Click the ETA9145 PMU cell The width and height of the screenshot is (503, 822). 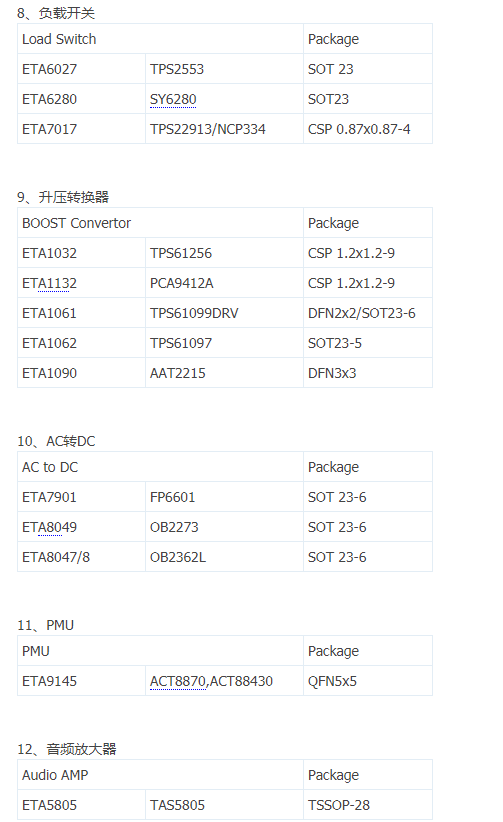coord(81,681)
